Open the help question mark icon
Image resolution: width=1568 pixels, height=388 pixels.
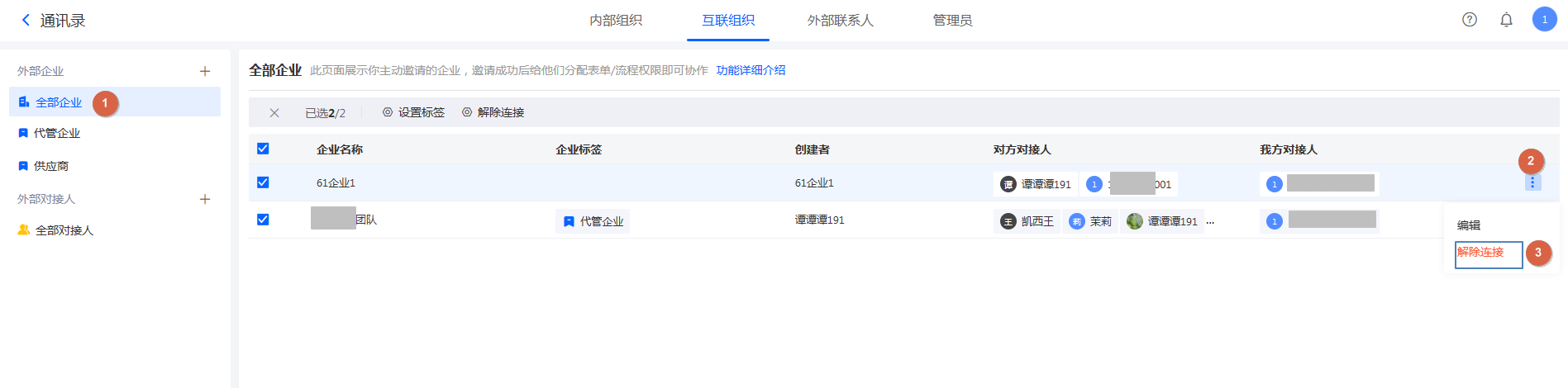(x=1469, y=20)
